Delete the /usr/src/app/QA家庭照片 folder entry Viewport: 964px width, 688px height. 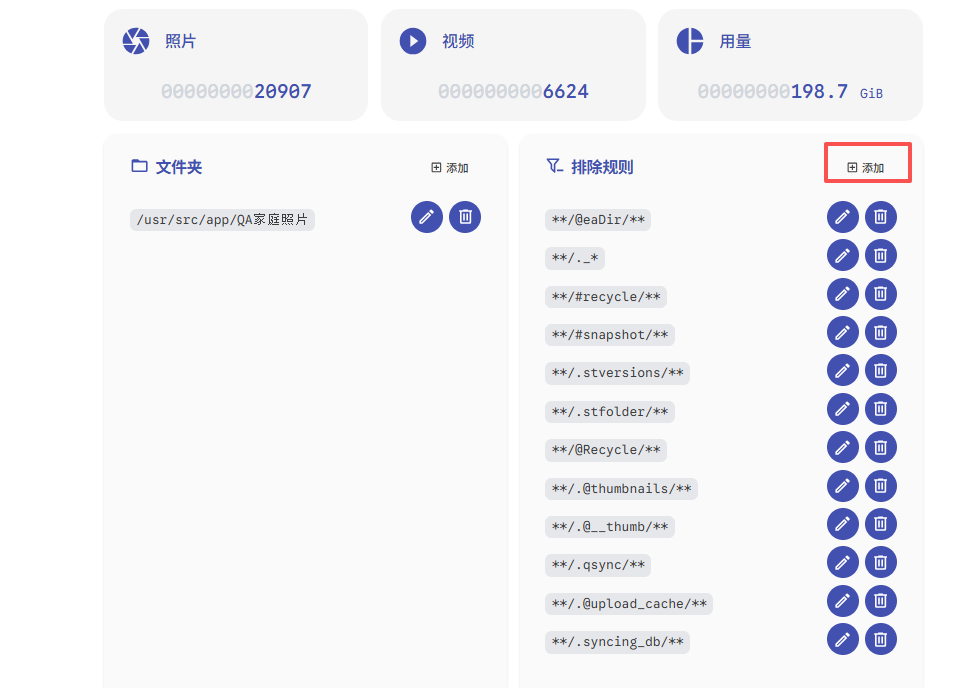click(465, 217)
